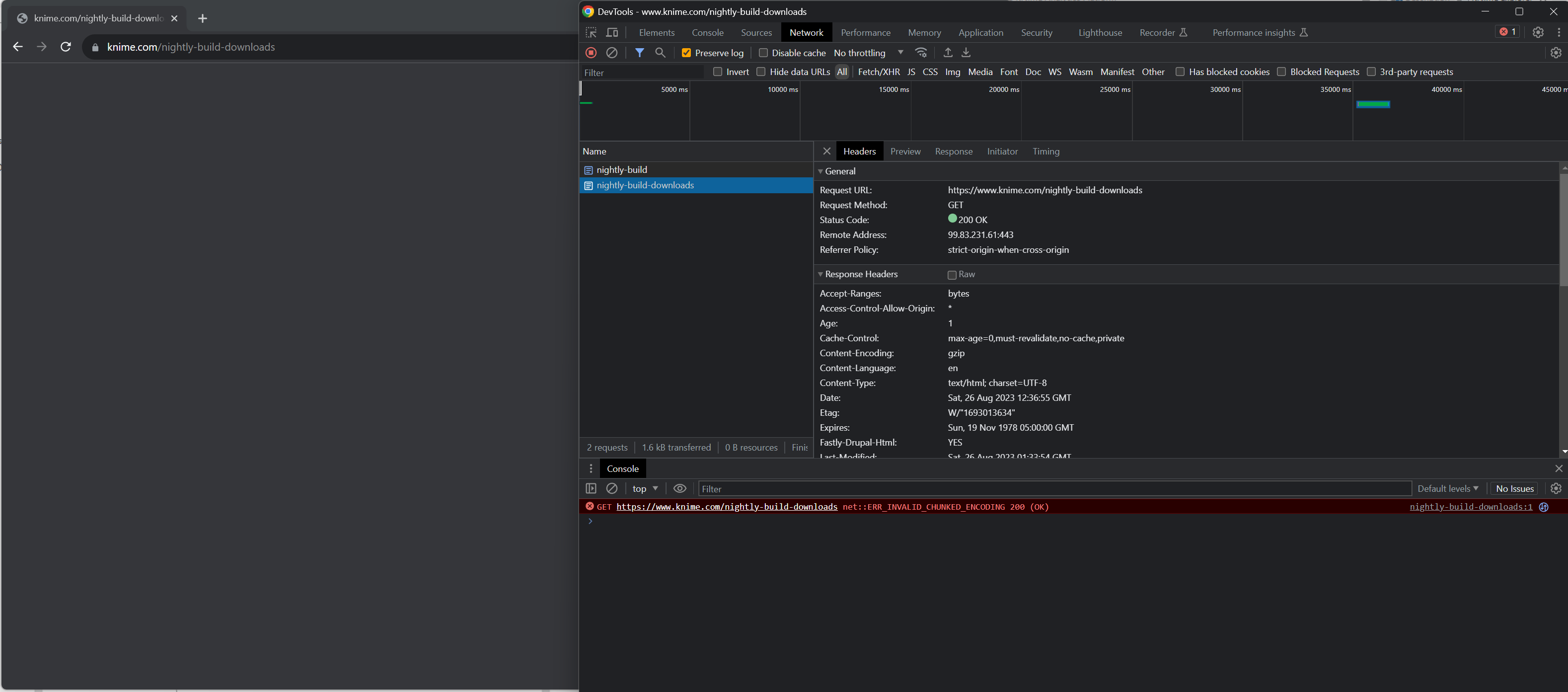The height and width of the screenshot is (692, 1568).
Task: Toggle the Raw response headers checkbox
Action: point(952,275)
